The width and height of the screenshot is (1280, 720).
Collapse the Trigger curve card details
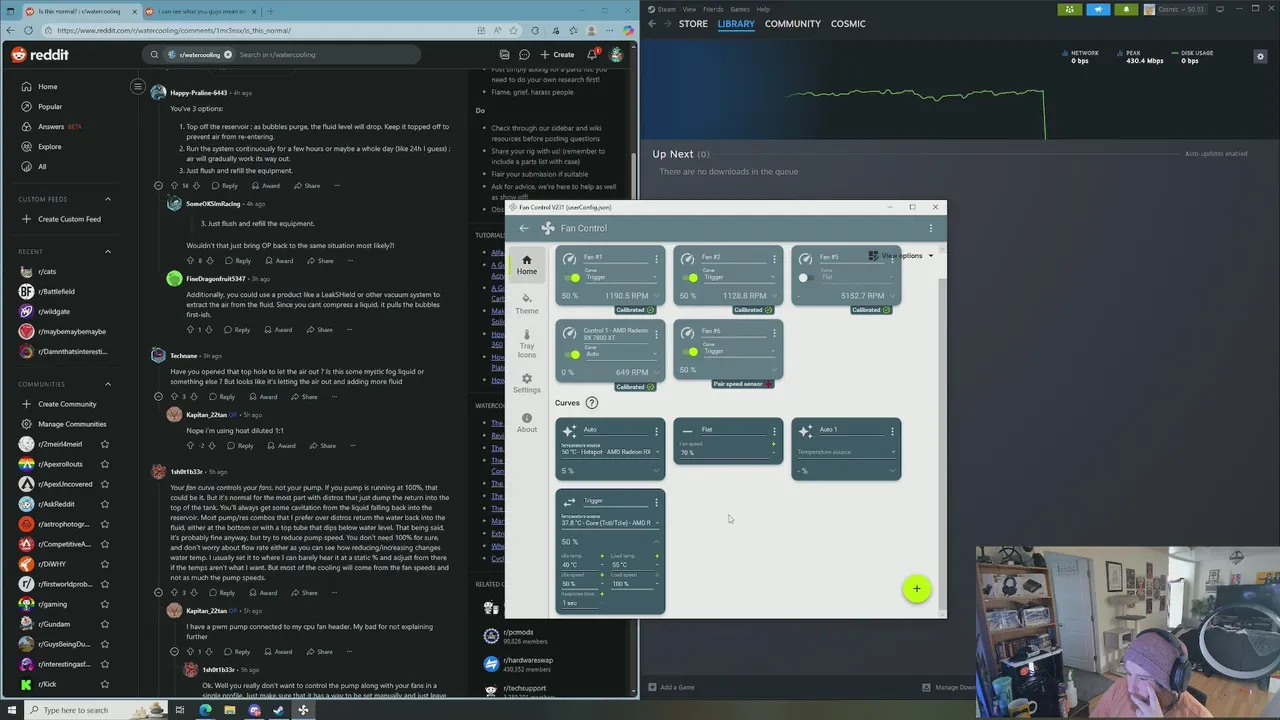pyautogui.click(x=656, y=542)
